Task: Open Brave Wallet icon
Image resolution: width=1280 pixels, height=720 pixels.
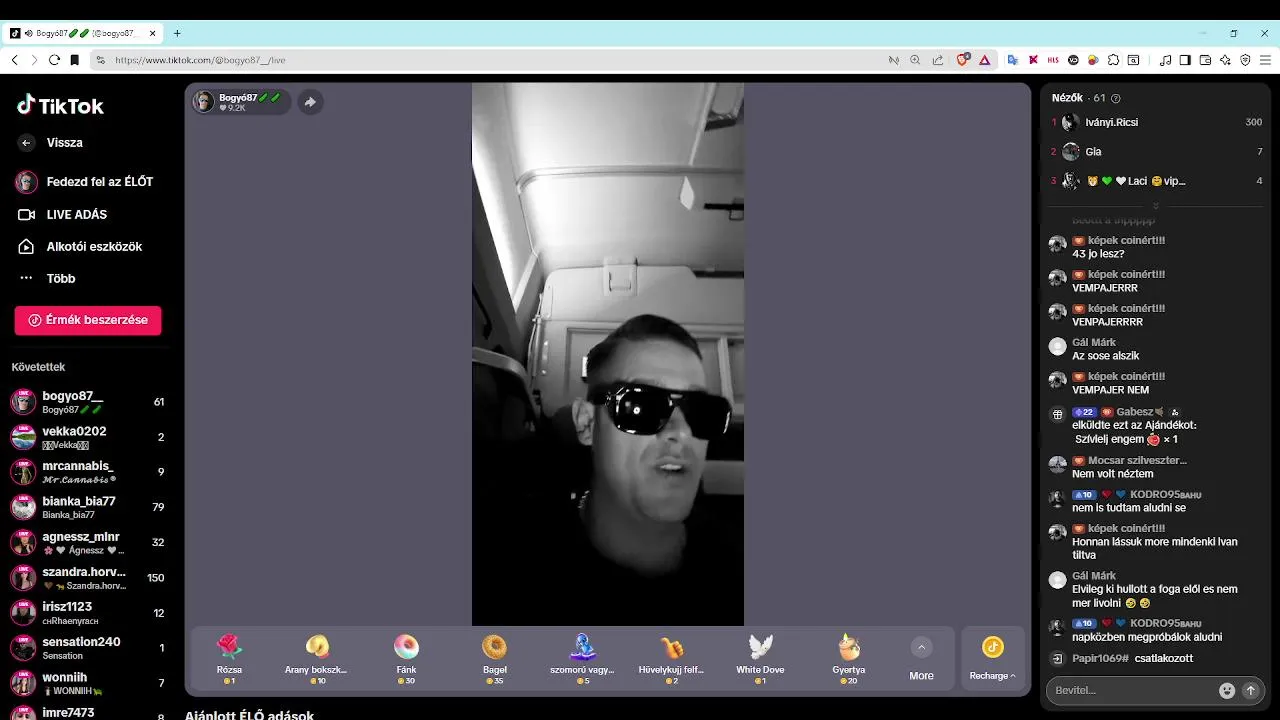Action: tap(1205, 60)
